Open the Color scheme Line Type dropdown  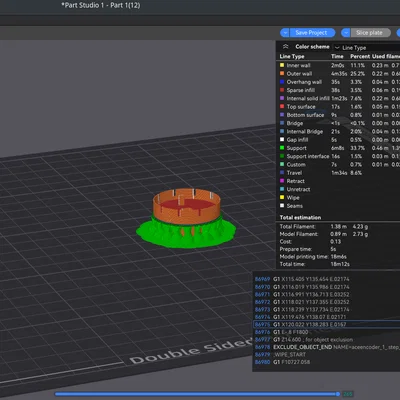367,48
